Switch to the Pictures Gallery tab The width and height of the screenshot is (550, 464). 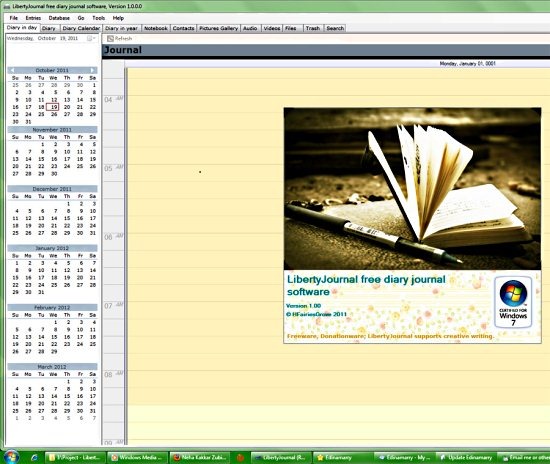pyautogui.click(x=219, y=28)
